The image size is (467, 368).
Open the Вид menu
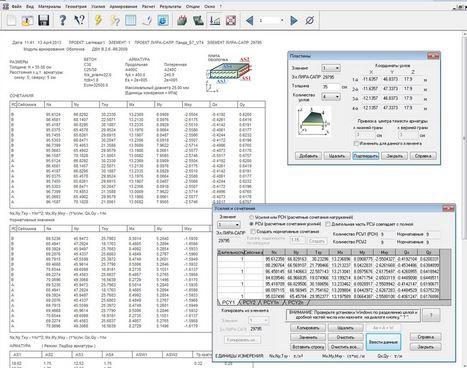30,6
